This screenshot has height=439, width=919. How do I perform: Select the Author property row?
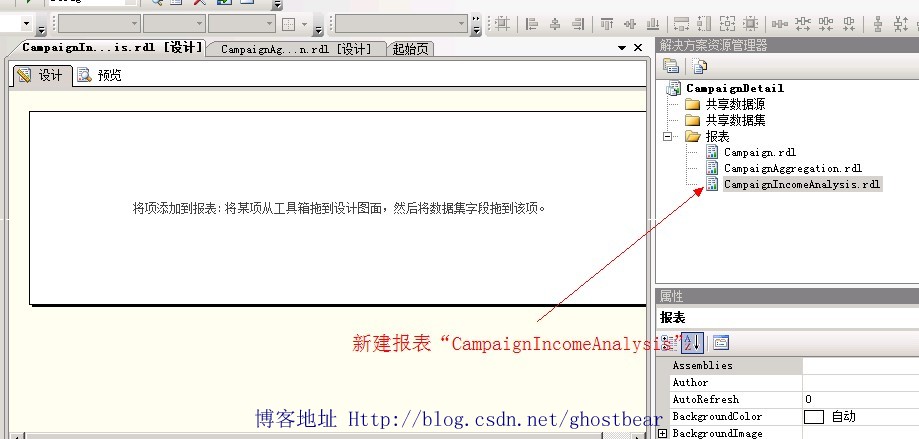click(x=736, y=382)
